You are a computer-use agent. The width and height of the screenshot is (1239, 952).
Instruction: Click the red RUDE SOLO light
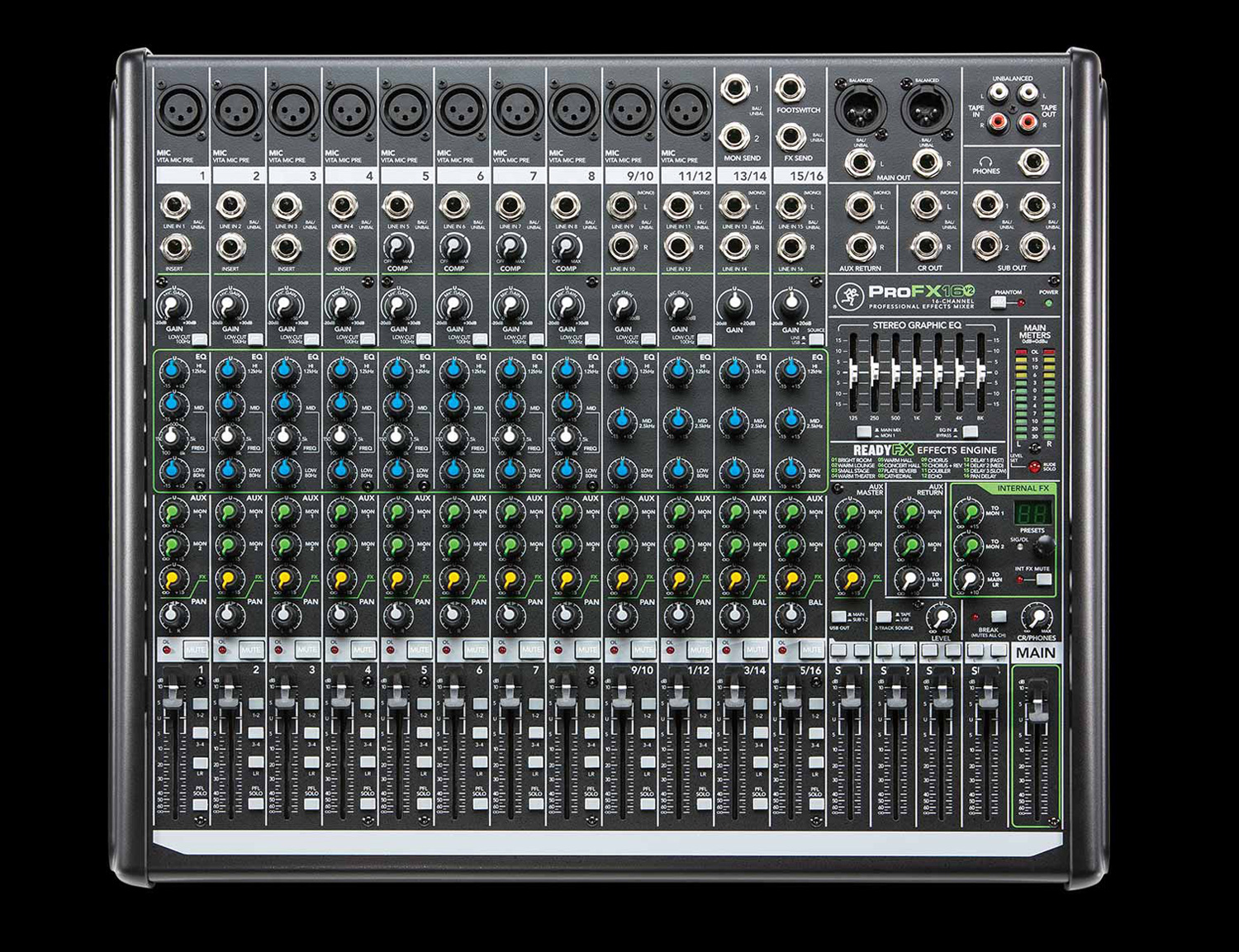pyautogui.click(x=1033, y=467)
